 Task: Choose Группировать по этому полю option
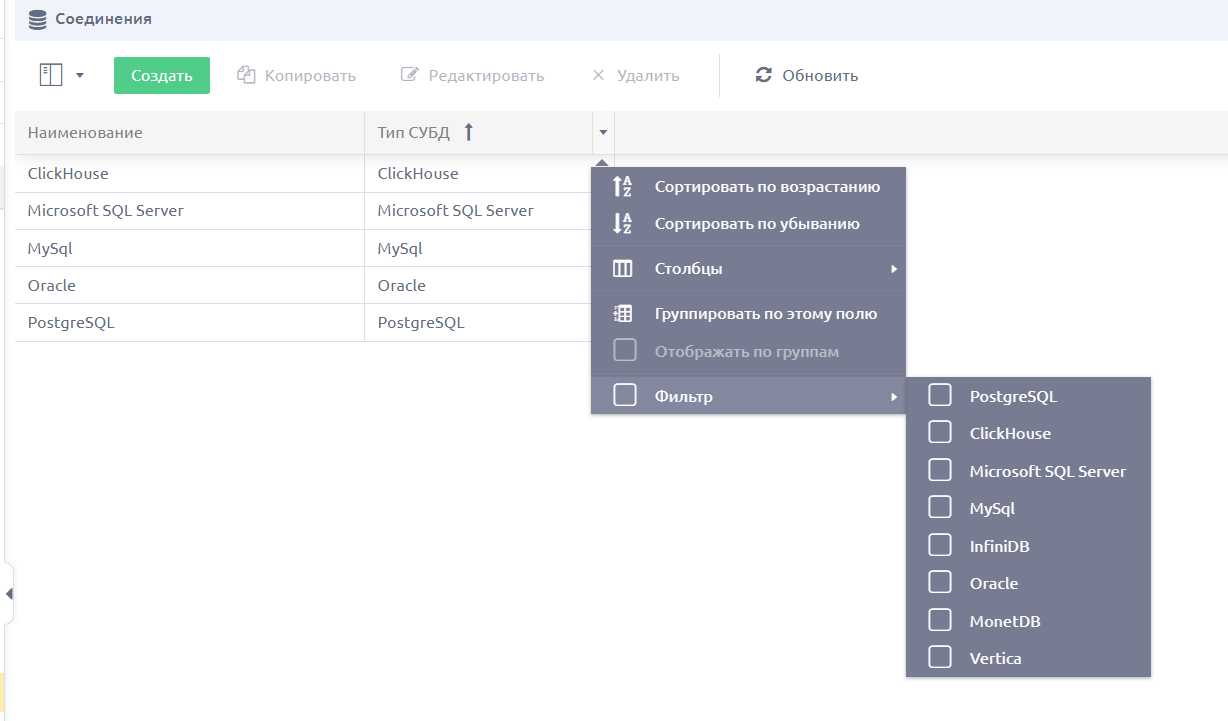[x=748, y=314]
